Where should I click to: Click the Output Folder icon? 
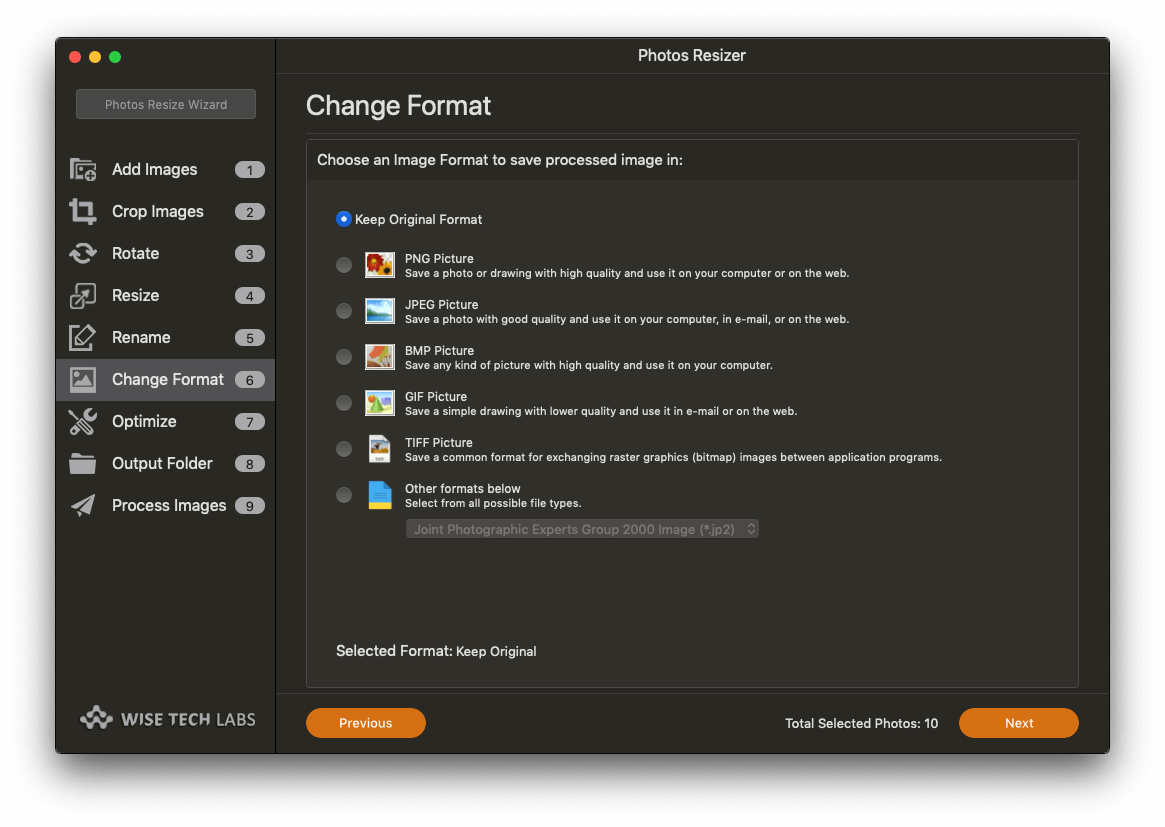[82, 464]
